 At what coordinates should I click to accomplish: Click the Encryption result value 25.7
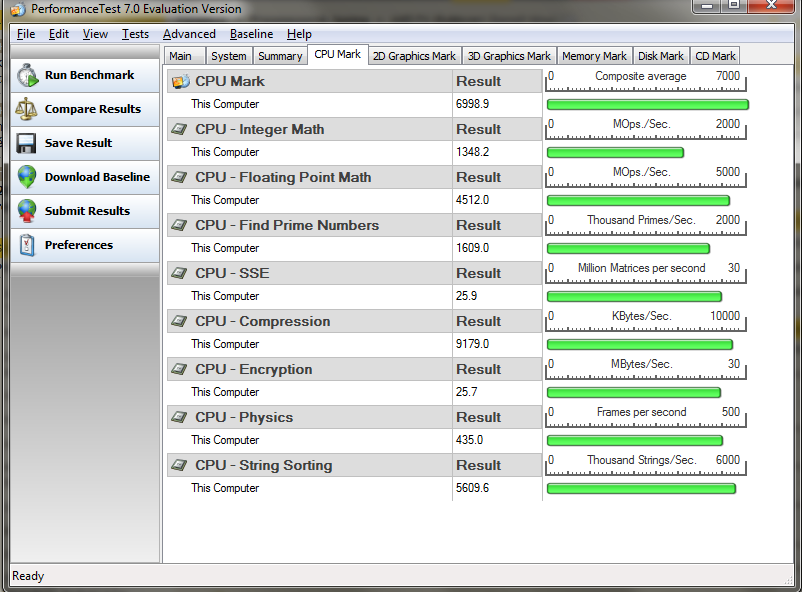[466, 392]
